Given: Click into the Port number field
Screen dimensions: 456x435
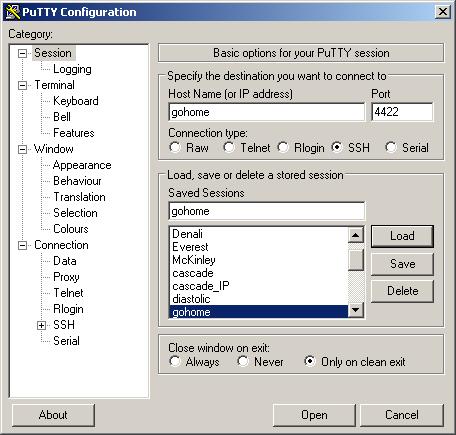Looking at the screenshot, I should tap(402, 112).
